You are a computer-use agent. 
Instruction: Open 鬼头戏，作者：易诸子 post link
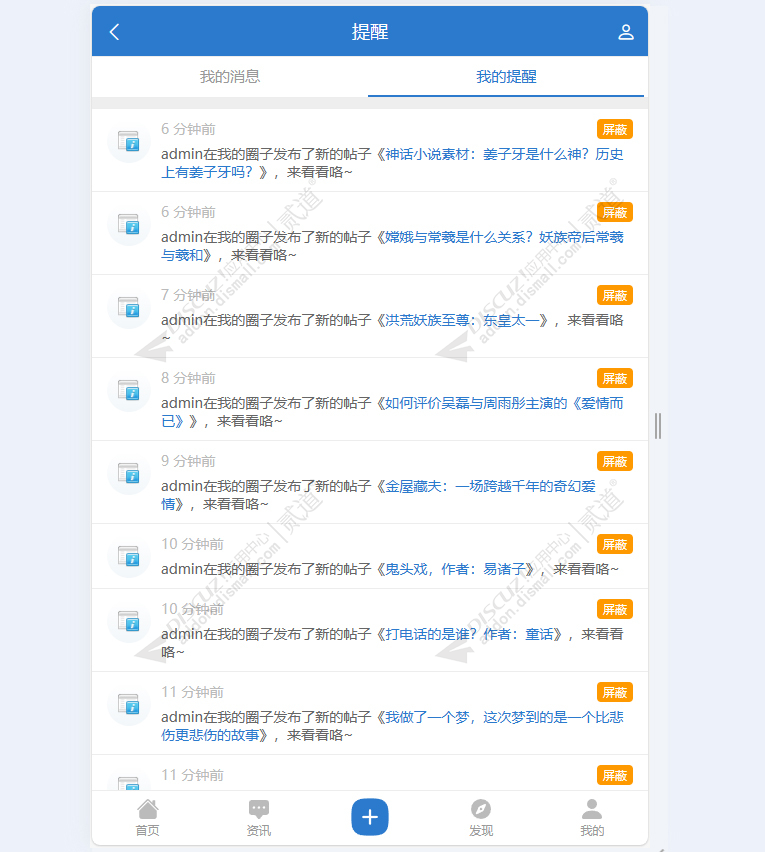pyautogui.click(x=455, y=569)
